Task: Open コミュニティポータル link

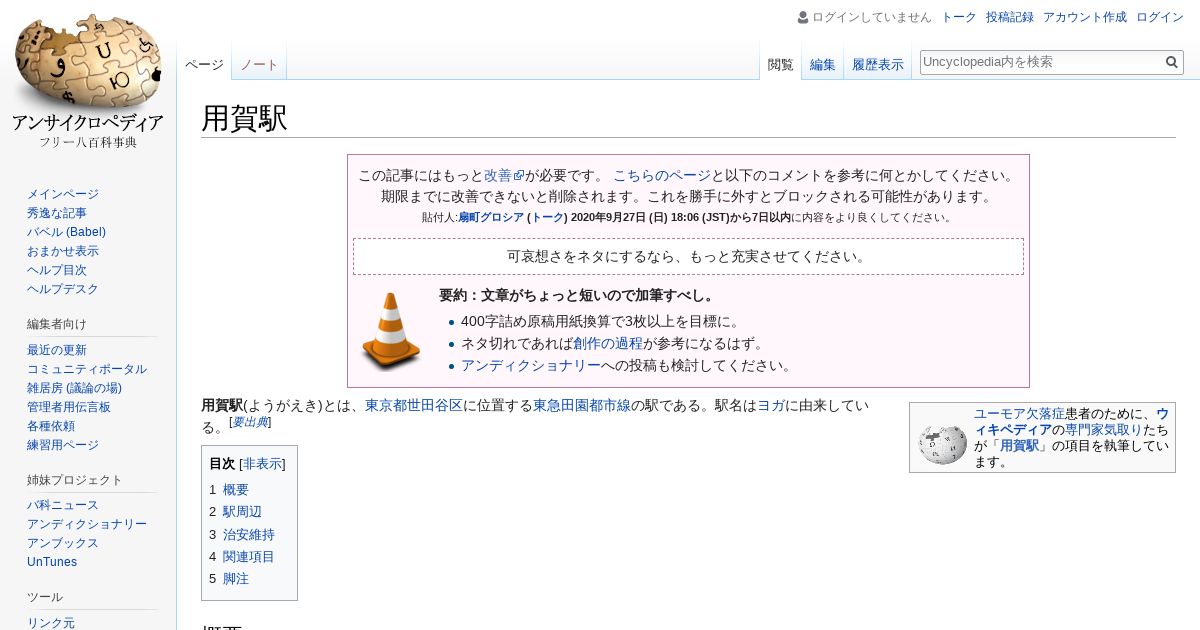Action: 87,369
